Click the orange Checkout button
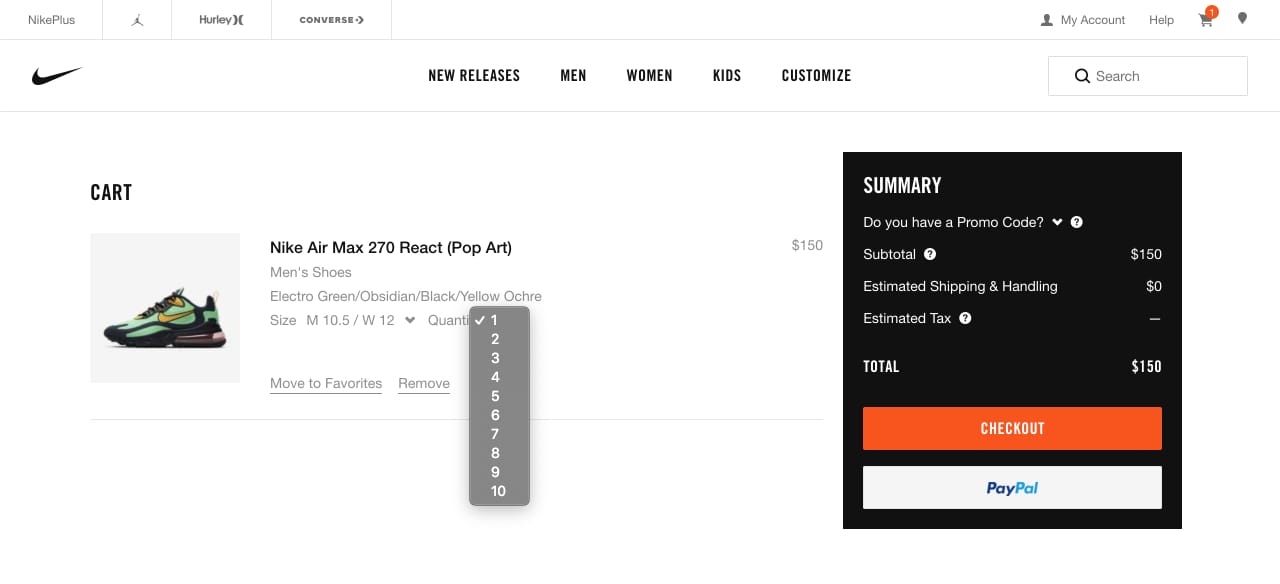 1012,428
